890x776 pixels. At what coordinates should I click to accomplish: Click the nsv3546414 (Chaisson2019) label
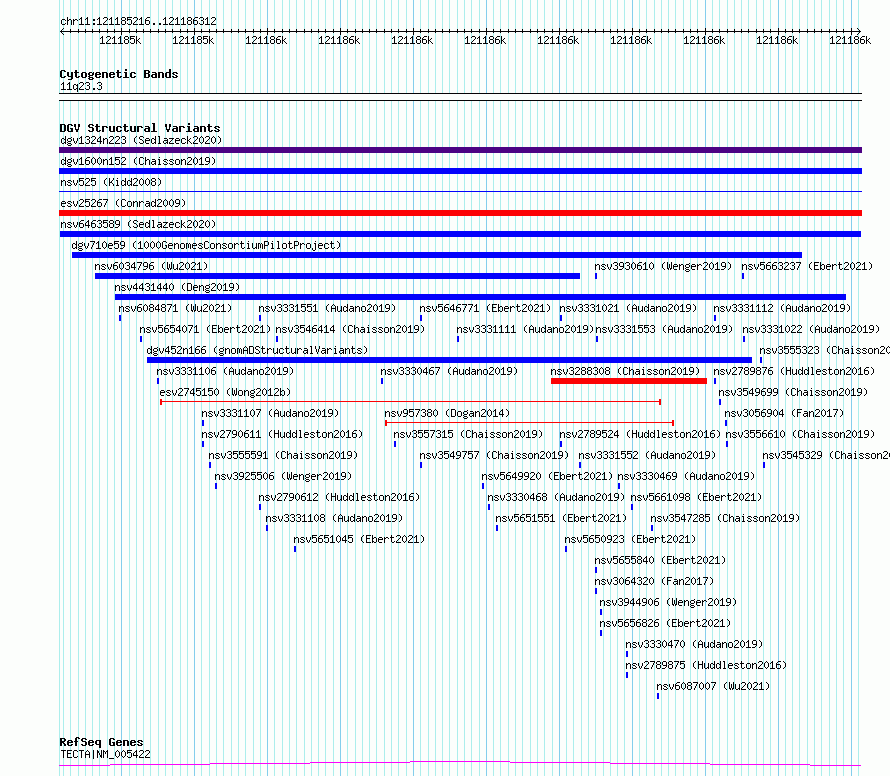[x=350, y=329]
